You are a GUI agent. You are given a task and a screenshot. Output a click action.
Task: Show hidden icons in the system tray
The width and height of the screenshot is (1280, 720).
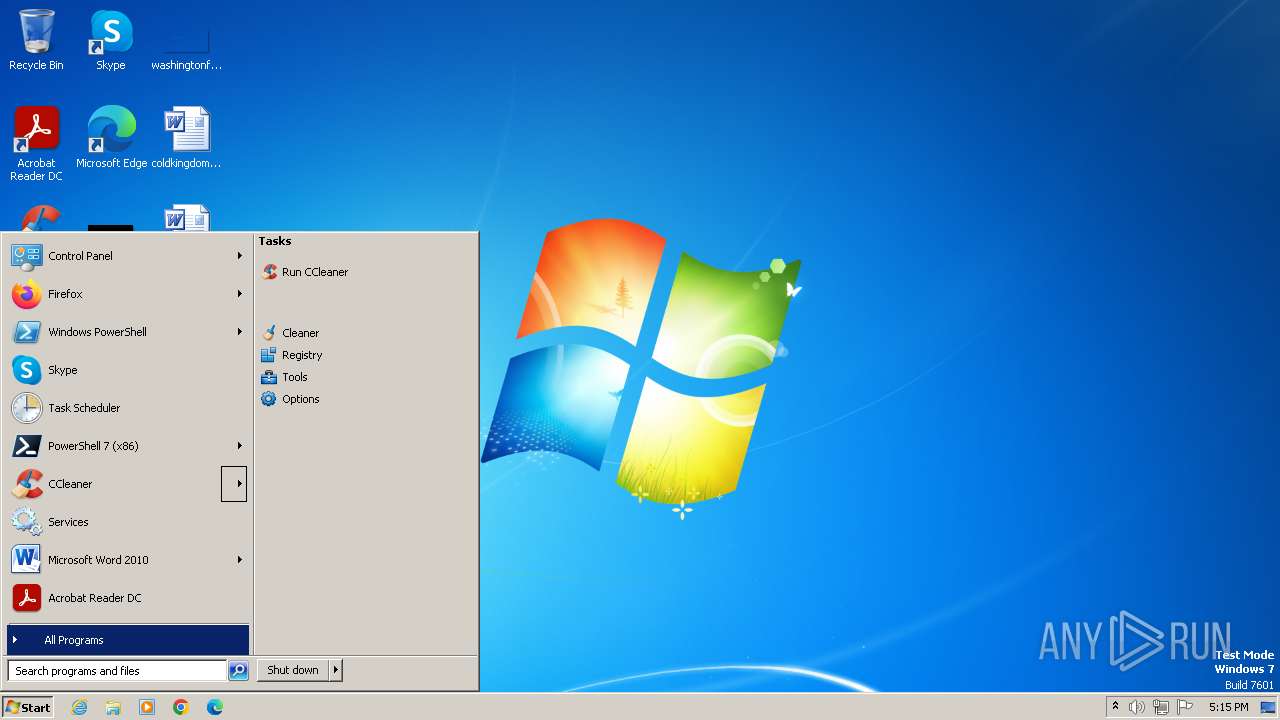1115,707
